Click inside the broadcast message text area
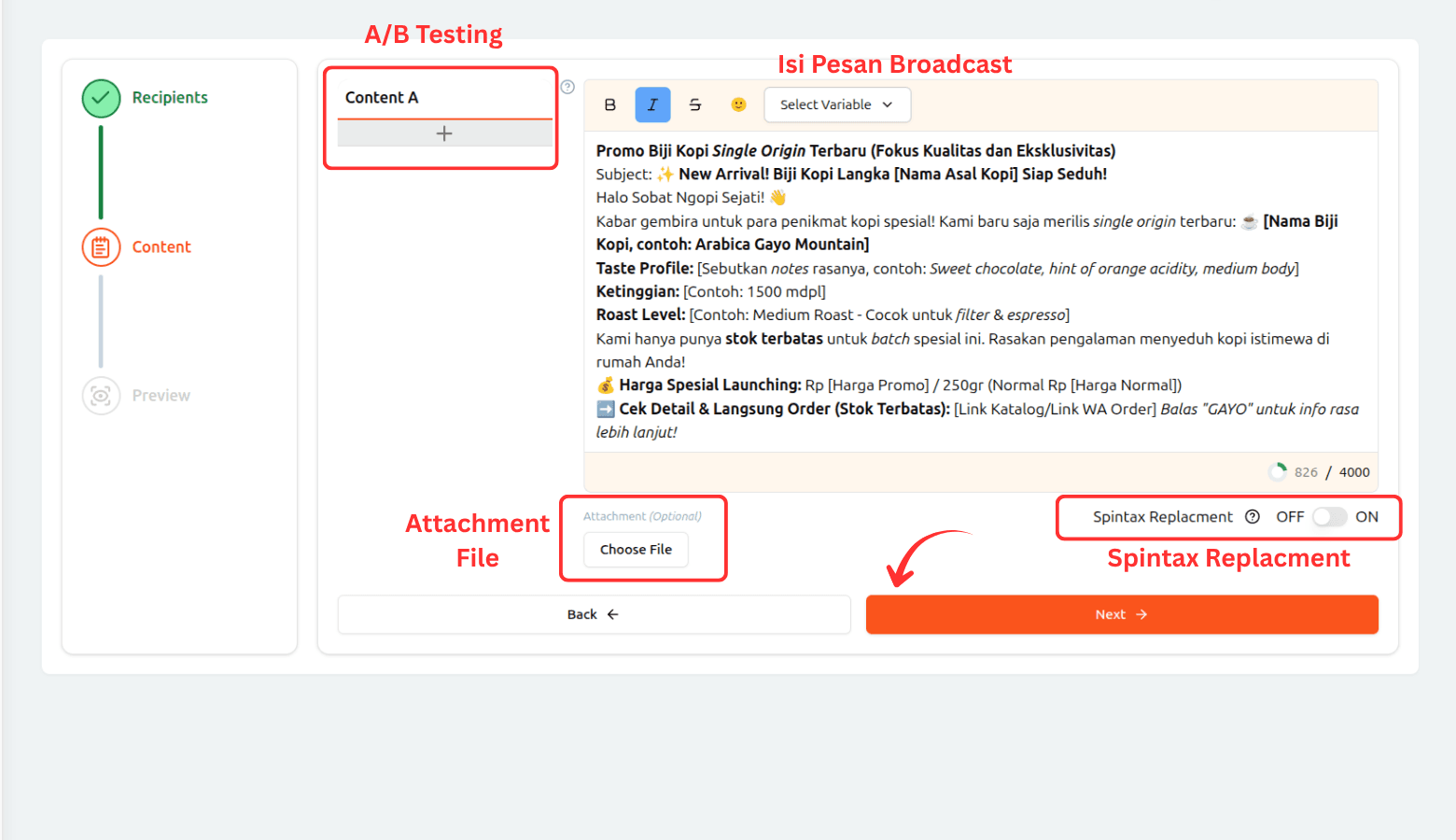Image resolution: width=1456 pixels, height=840 pixels. 980,291
